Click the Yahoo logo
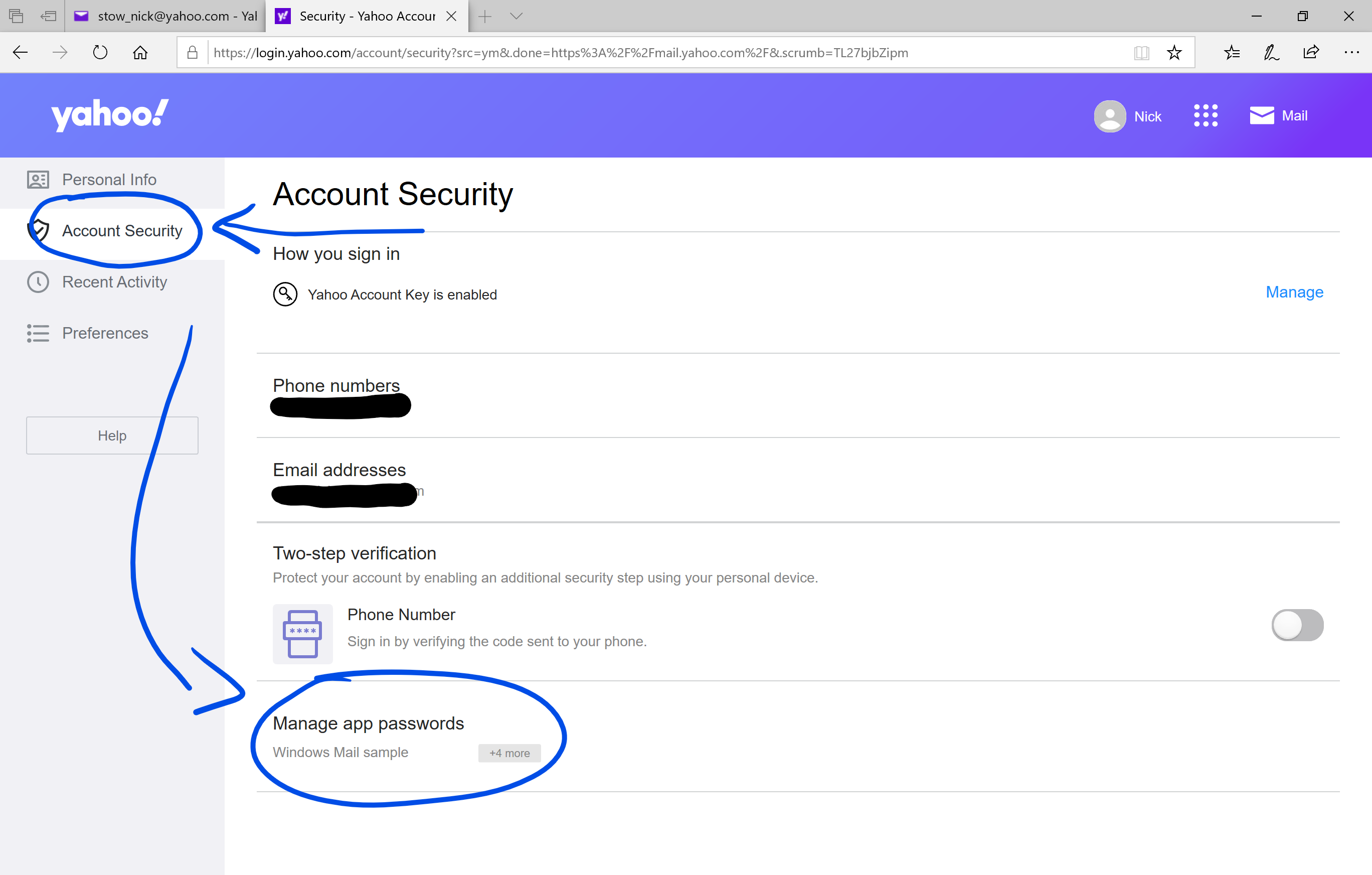Viewport: 1372px width, 875px height. point(110,115)
